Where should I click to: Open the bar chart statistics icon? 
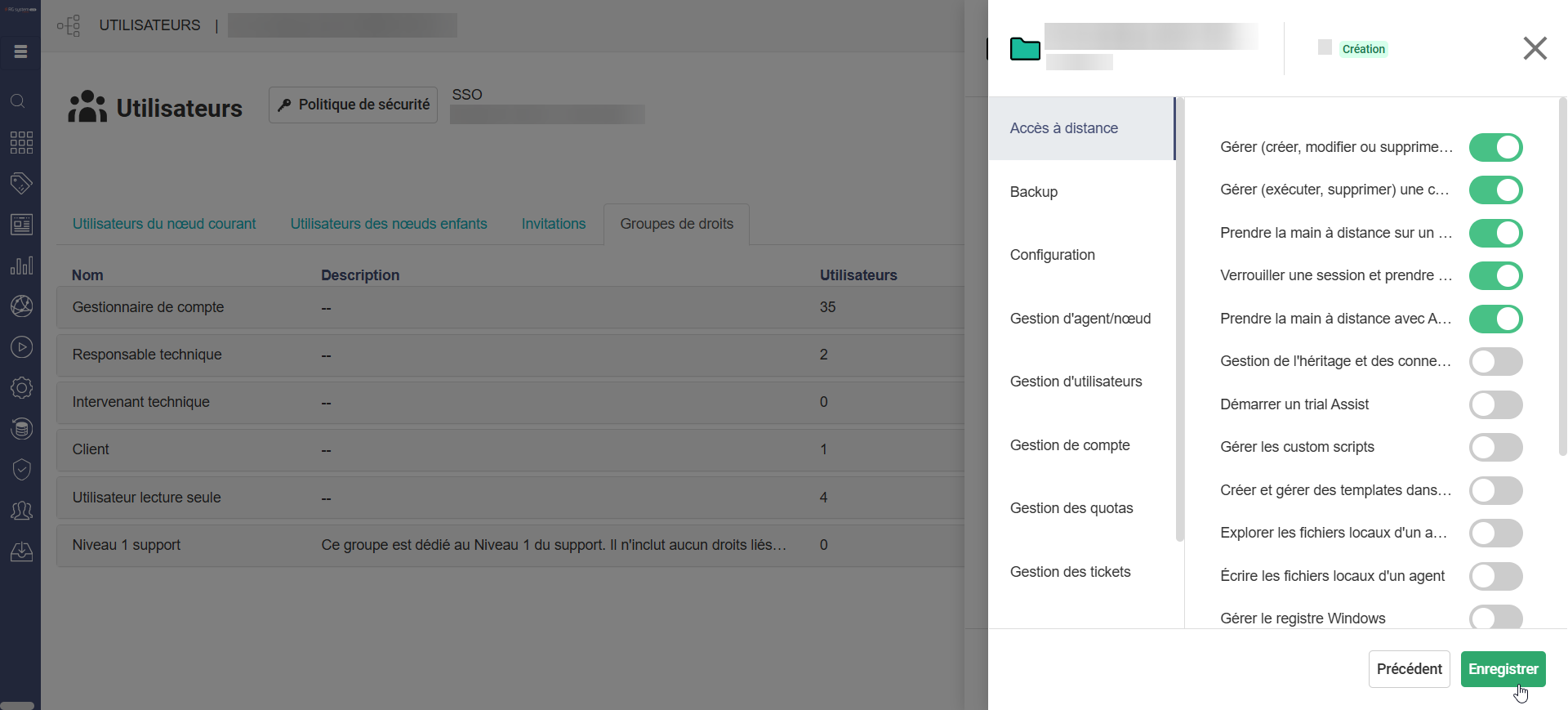[21, 266]
